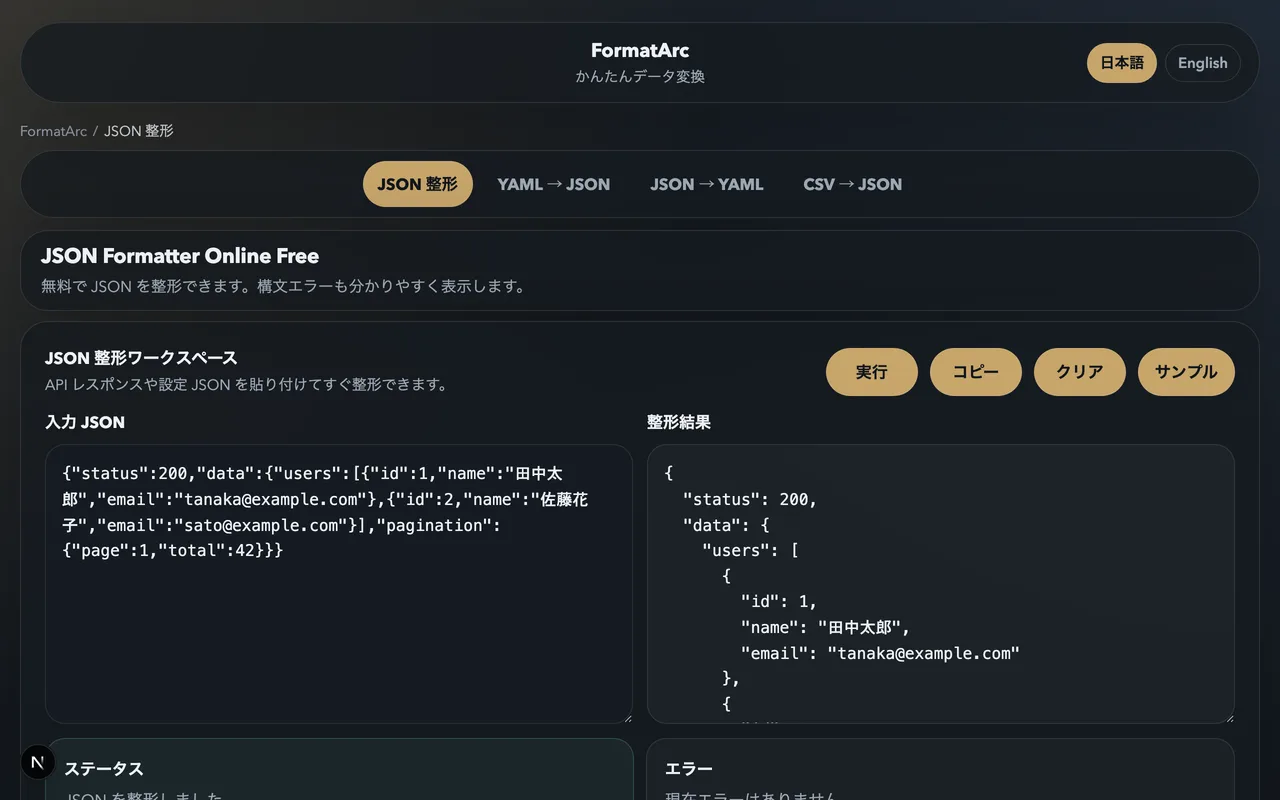Grab the 入力 JSON resize handle
Screen dimensions: 1280x800
pyautogui.click(x=626, y=716)
